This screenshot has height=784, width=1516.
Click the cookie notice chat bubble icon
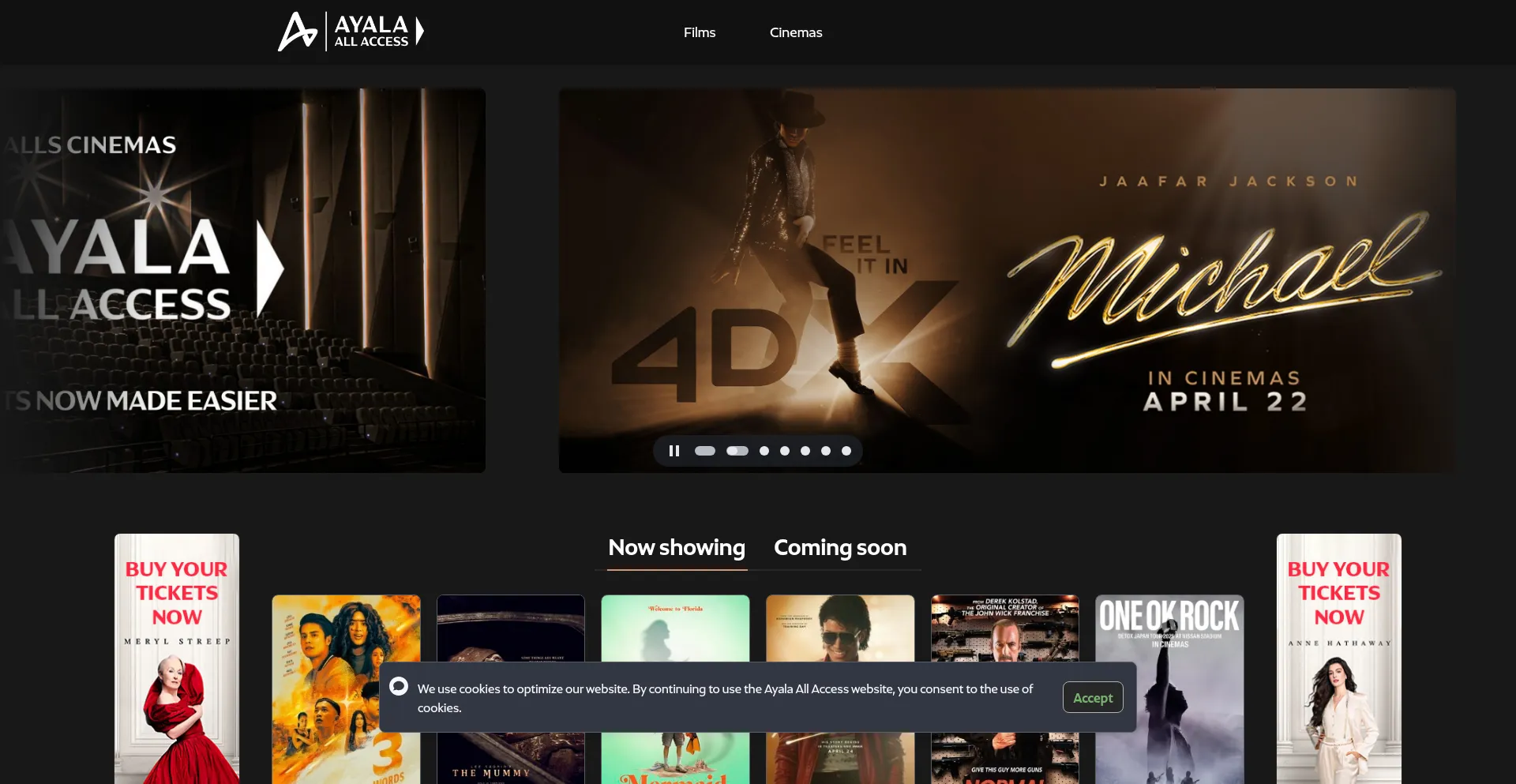(399, 686)
